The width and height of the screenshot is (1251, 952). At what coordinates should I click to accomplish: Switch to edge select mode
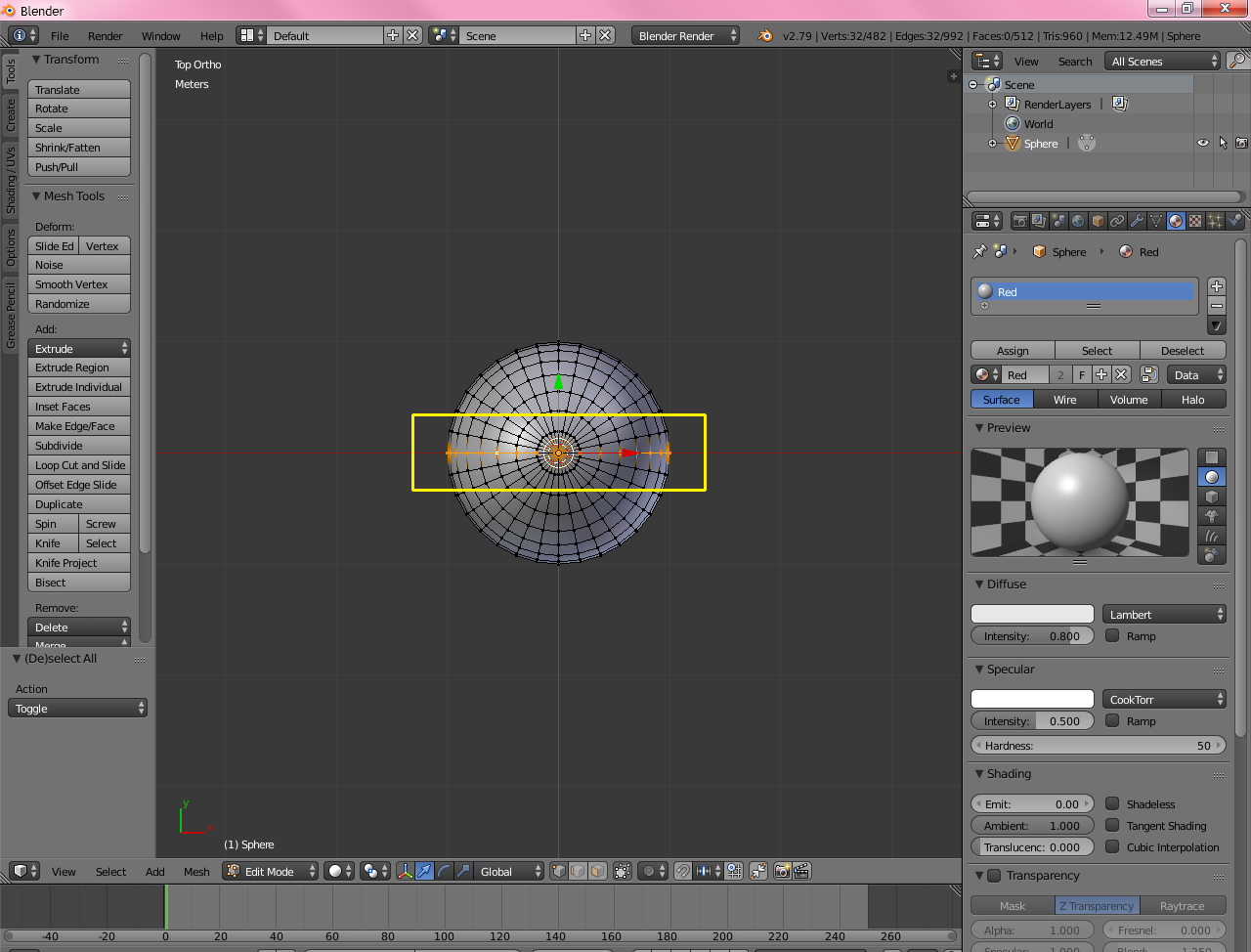(x=578, y=871)
